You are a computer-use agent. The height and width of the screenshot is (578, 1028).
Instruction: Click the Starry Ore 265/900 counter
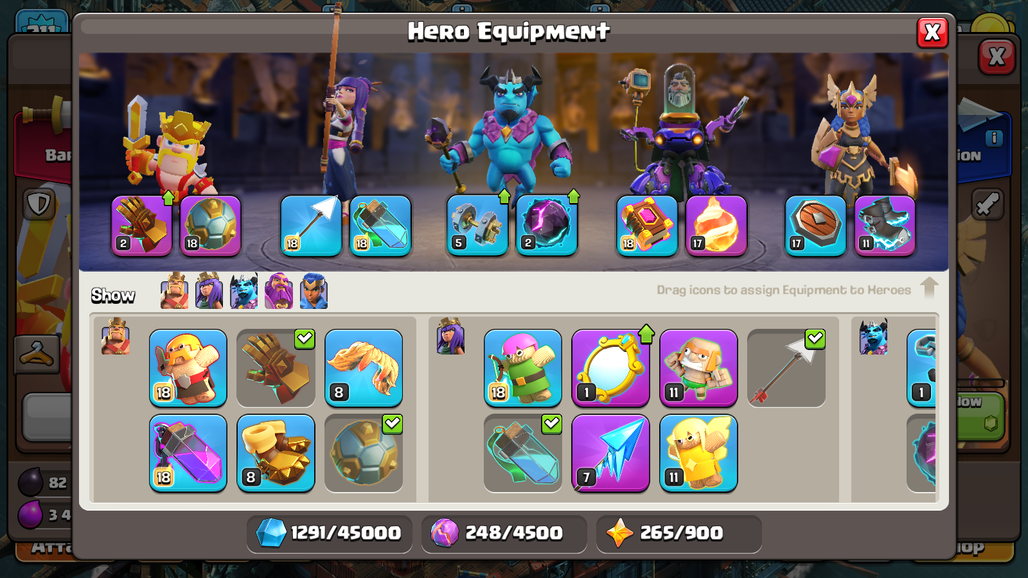(x=679, y=533)
